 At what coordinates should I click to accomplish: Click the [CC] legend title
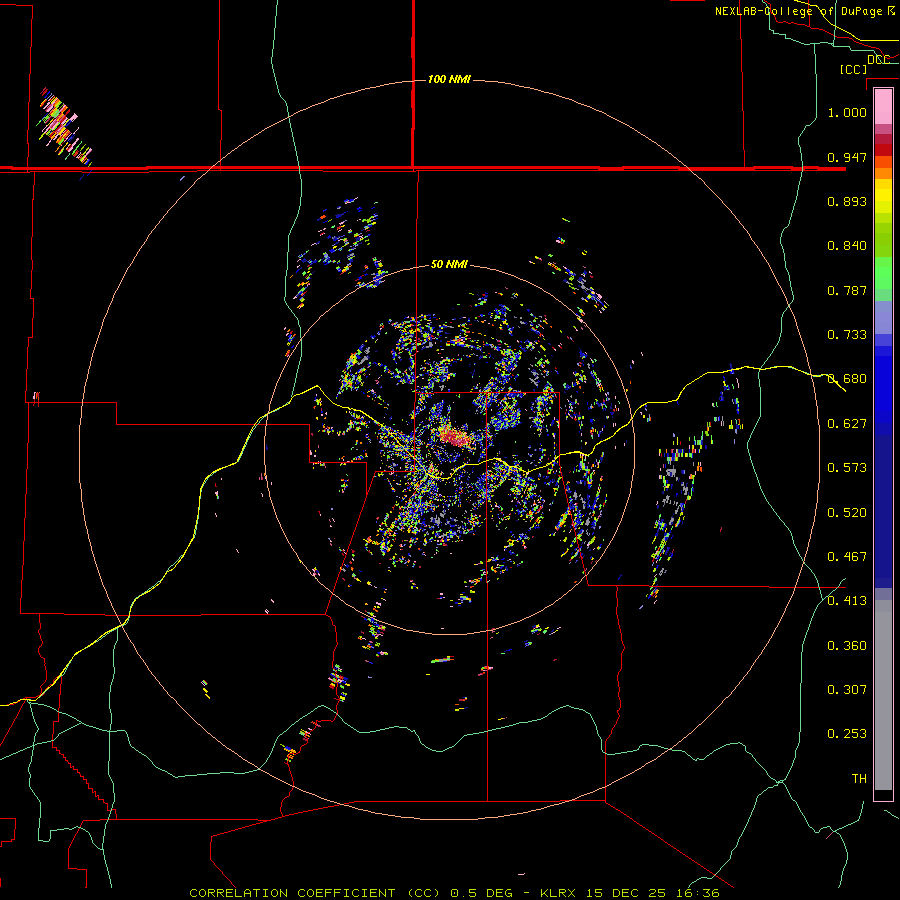pyautogui.click(x=853, y=69)
